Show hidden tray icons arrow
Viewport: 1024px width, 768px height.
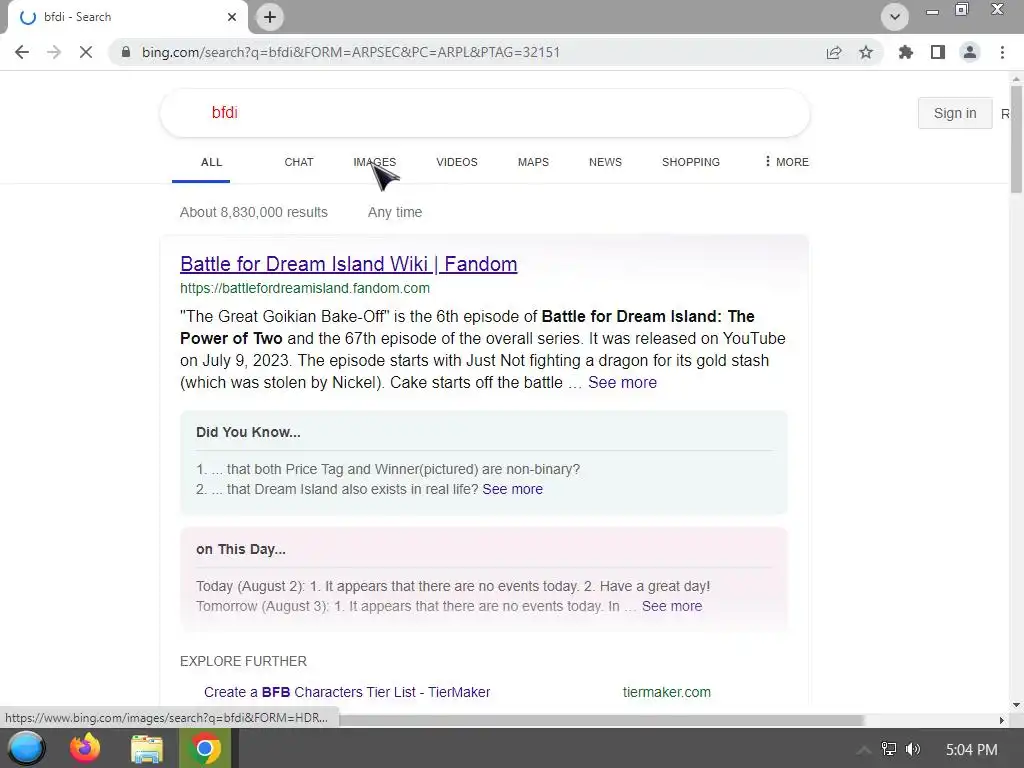864,750
